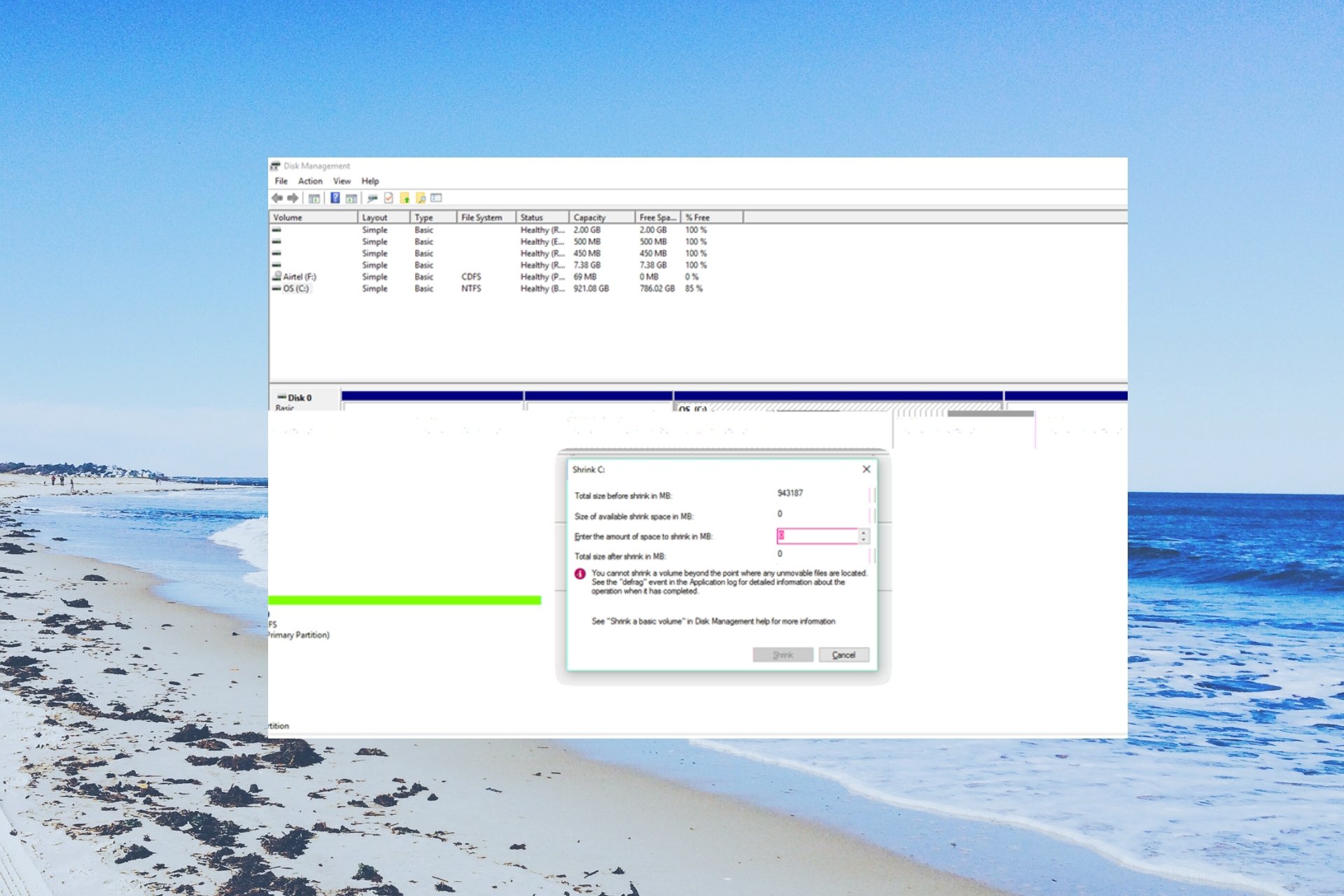
Task: Click the blue Help question-mark toolbar icon
Action: (x=335, y=198)
